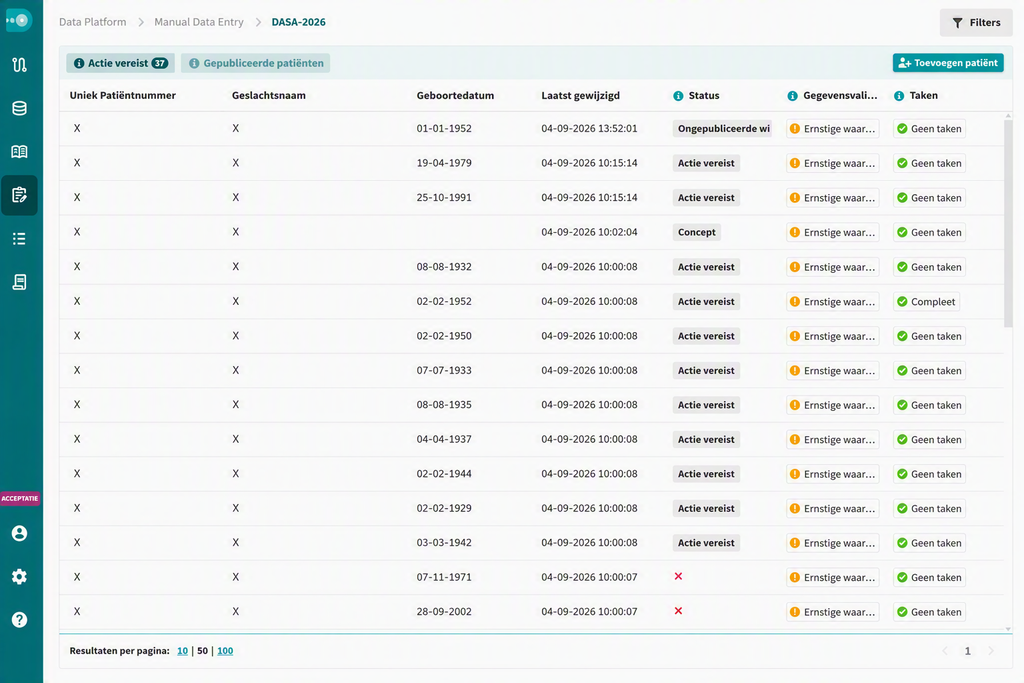Go to the next page arrow
This screenshot has width=1024, height=683.
991,650
